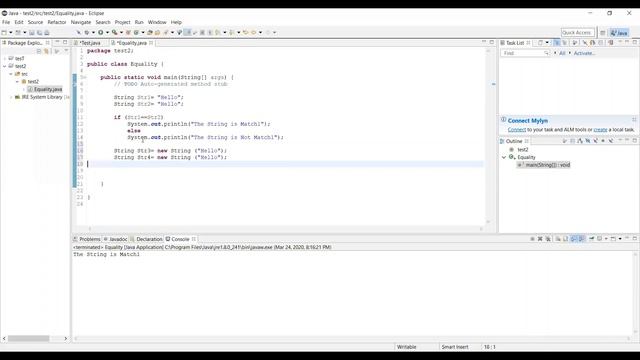Click the yellow Forward navigation arrow
The image size is (640, 360).
click(x=254, y=32)
